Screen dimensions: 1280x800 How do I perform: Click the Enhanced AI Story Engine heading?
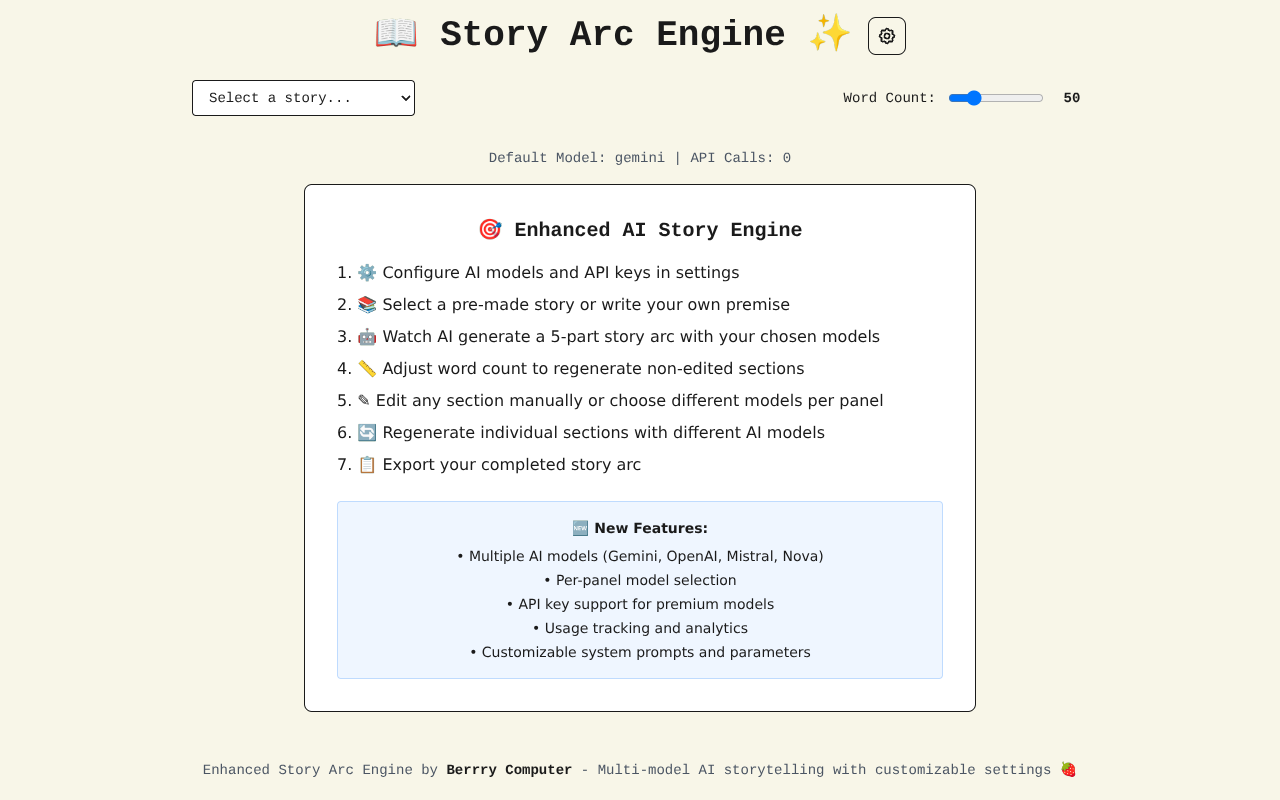(x=658, y=229)
